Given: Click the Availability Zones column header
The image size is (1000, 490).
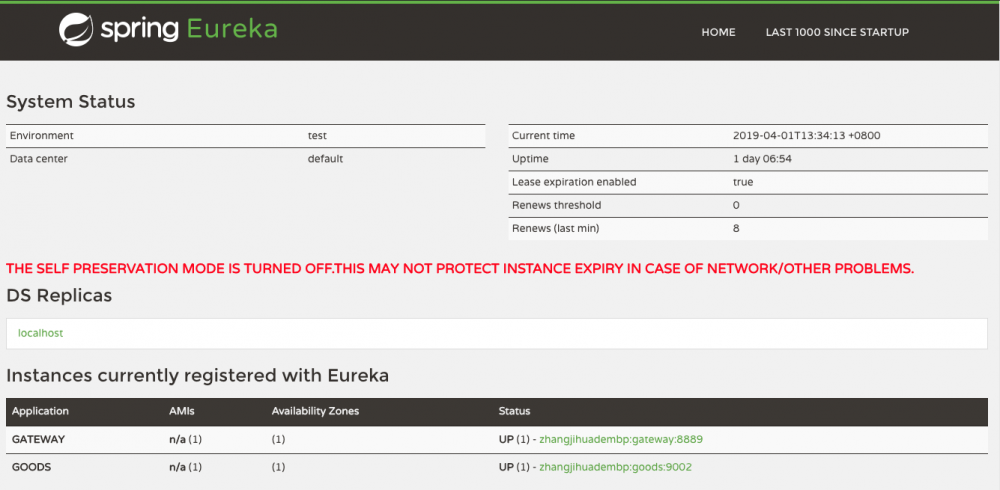Looking at the screenshot, I should [315, 411].
